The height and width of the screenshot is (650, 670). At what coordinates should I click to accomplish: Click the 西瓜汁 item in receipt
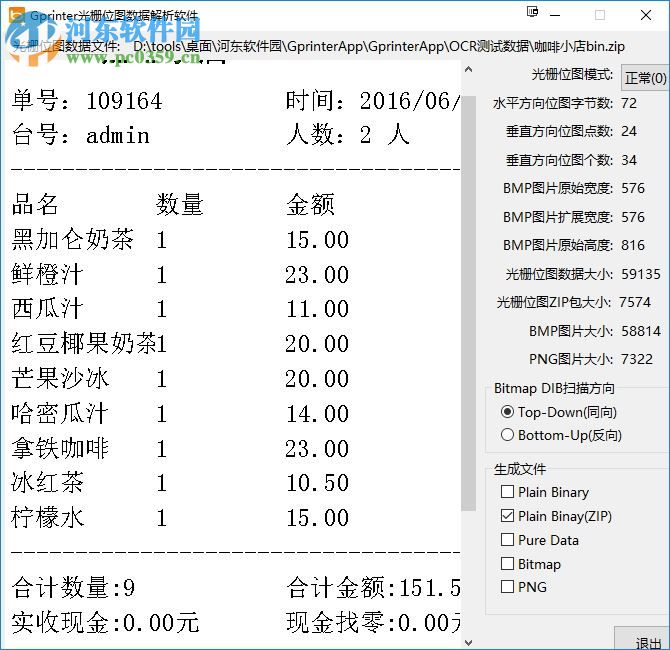pyautogui.click(x=47, y=309)
